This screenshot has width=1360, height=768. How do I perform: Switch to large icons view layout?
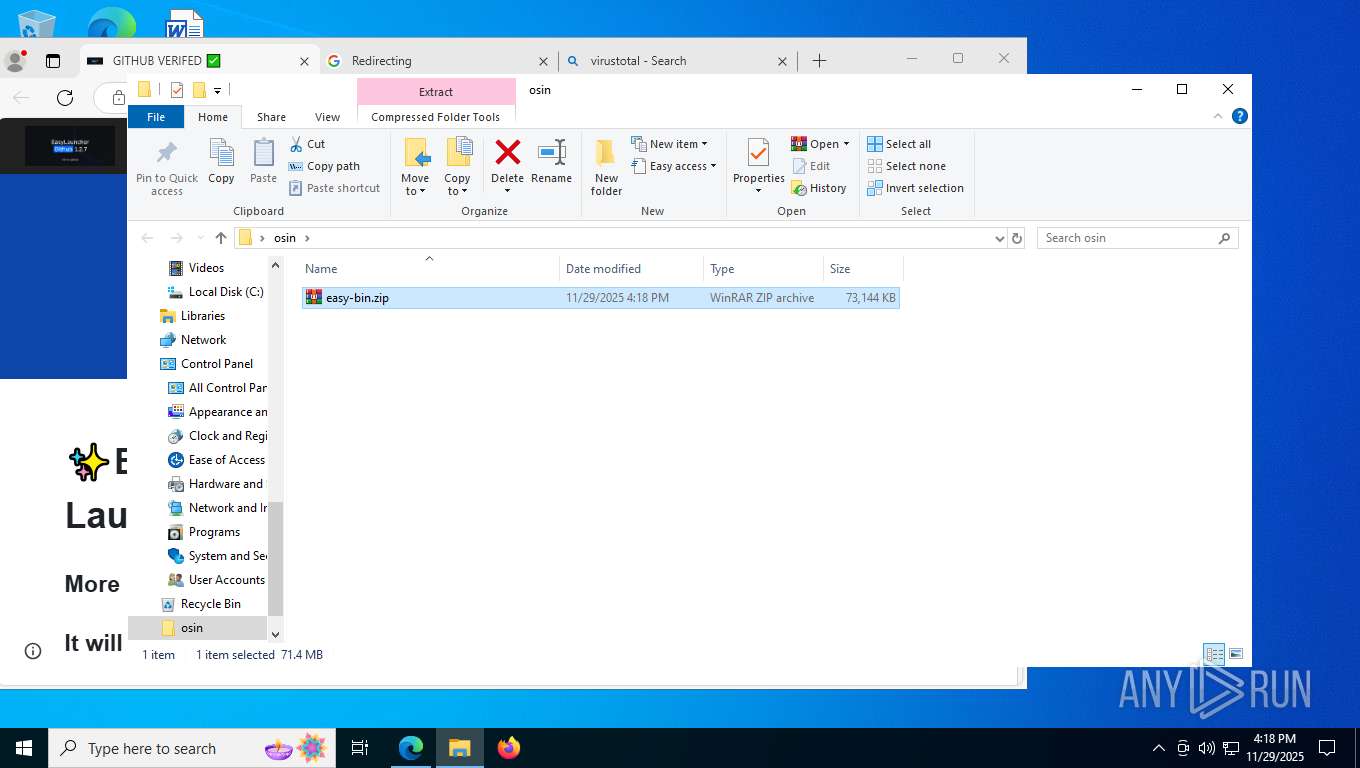click(1236, 654)
